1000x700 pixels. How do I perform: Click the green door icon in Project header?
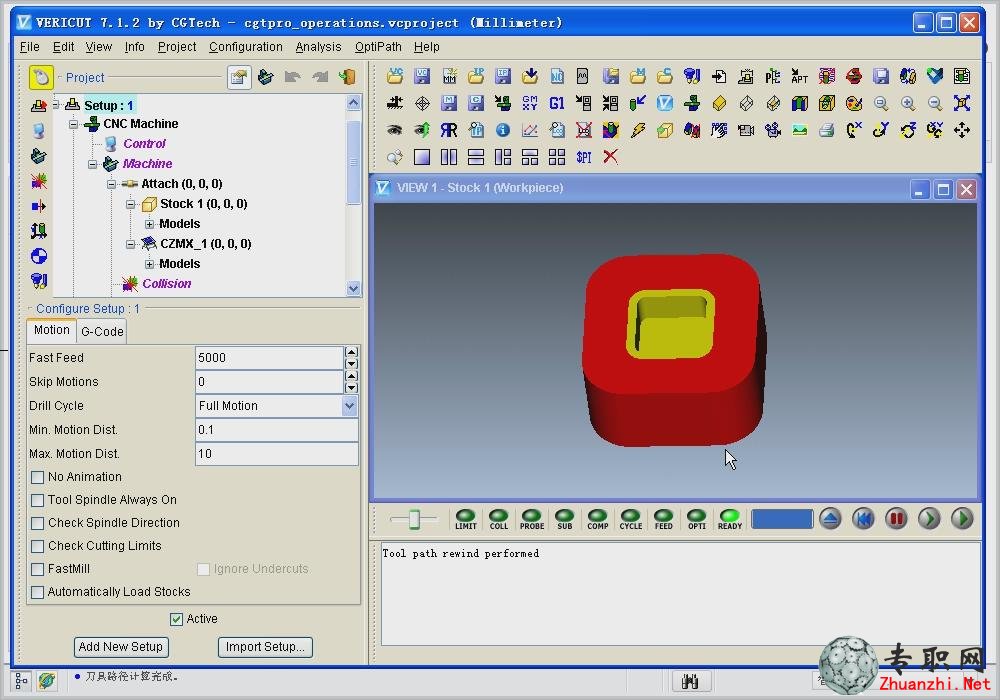pos(348,77)
